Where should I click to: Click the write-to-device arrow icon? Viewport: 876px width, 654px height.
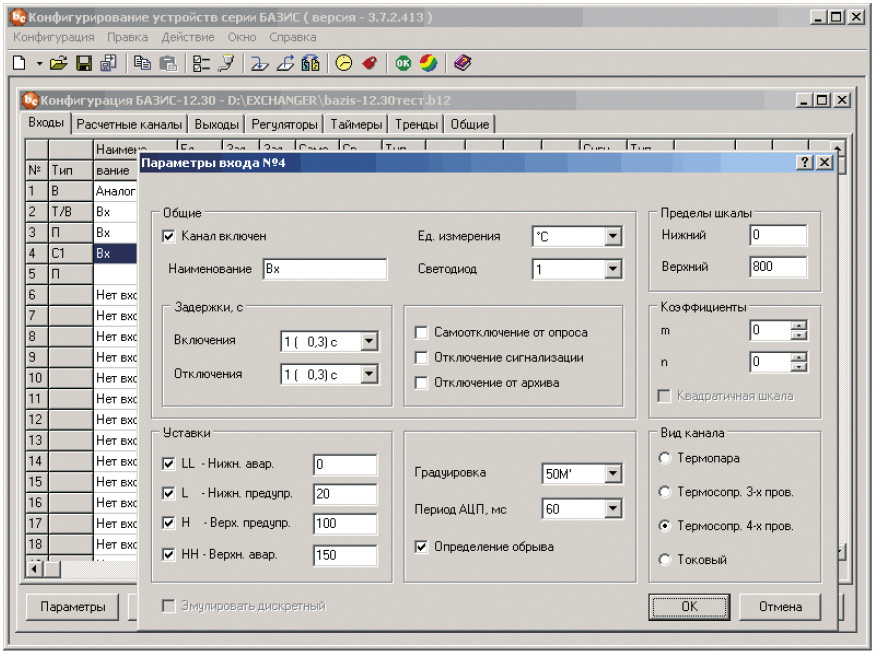(285, 63)
